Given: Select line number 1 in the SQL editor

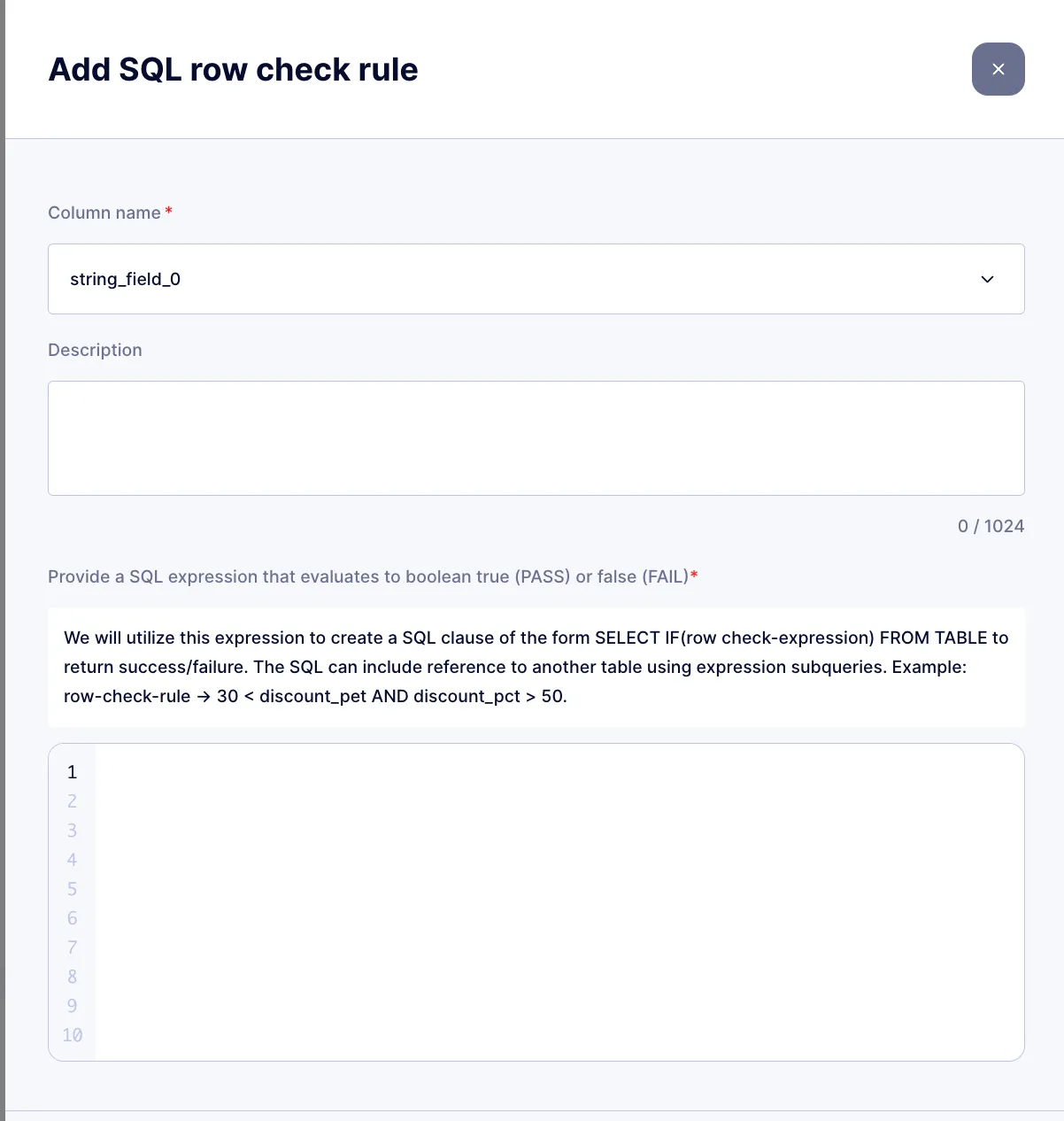Looking at the screenshot, I should 72,771.
